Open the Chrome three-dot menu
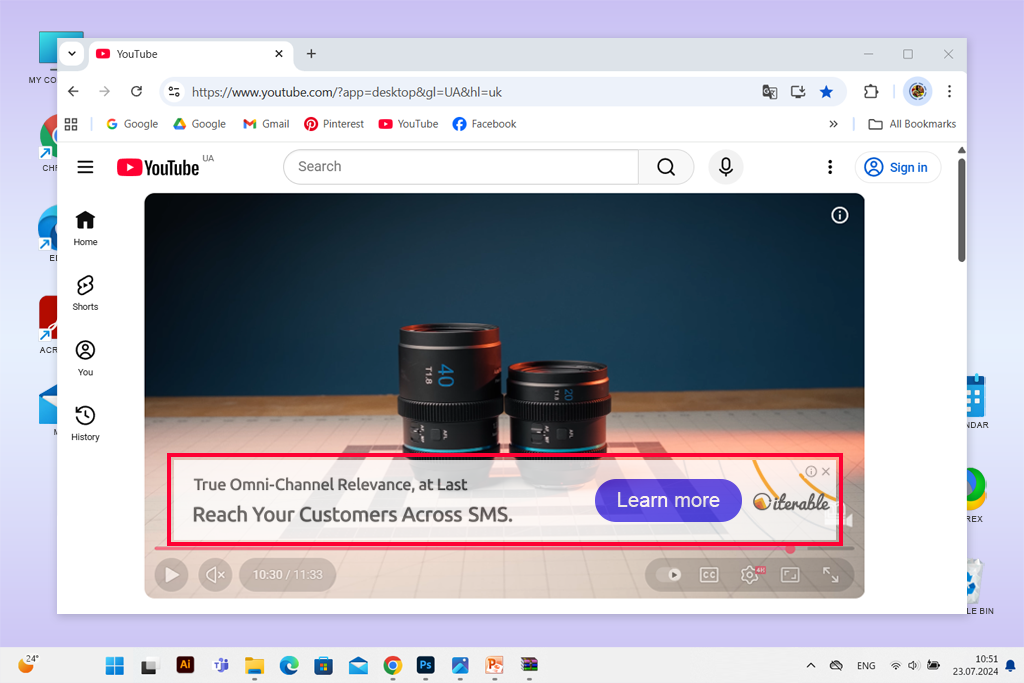Screen dimensions: 1024x683 point(950,91)
